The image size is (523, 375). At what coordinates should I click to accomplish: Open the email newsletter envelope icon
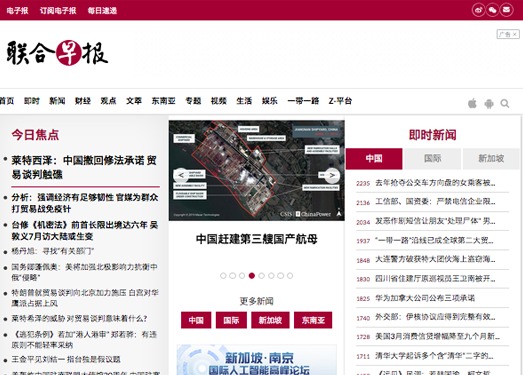tap(506, 10)
